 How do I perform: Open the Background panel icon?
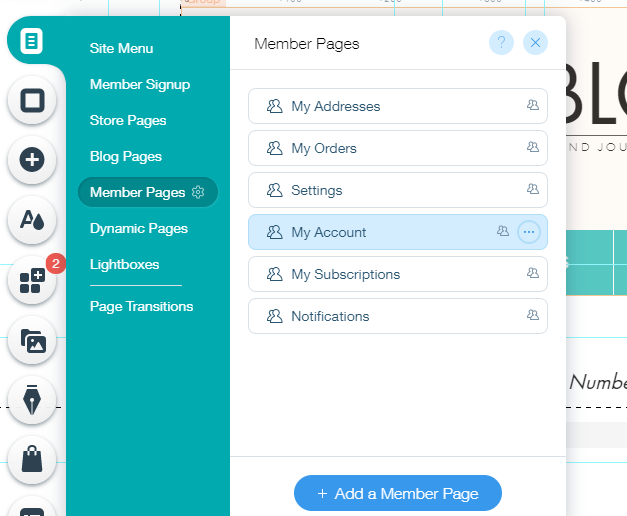32,100
